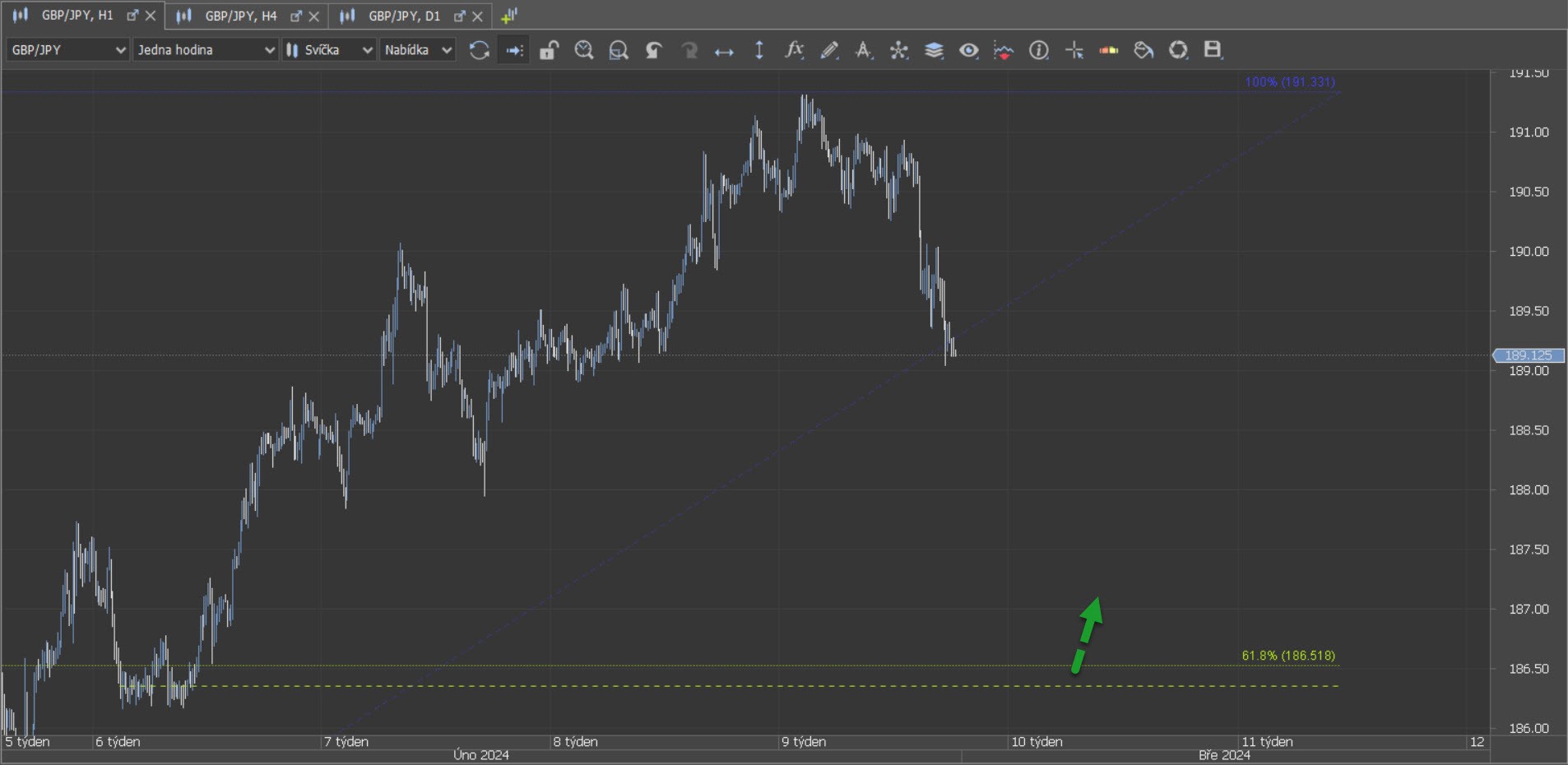The width and height of the screenshot is (1568, 765).
Task: Click the red-yellow color bars icon
Action: (x=1109, y=50)
